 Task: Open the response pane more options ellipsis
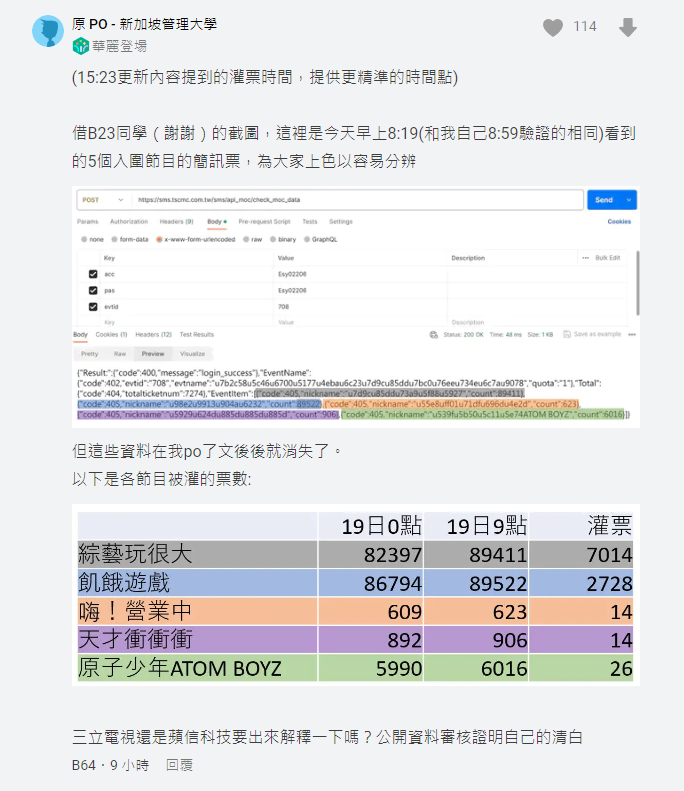click(632, 334)
